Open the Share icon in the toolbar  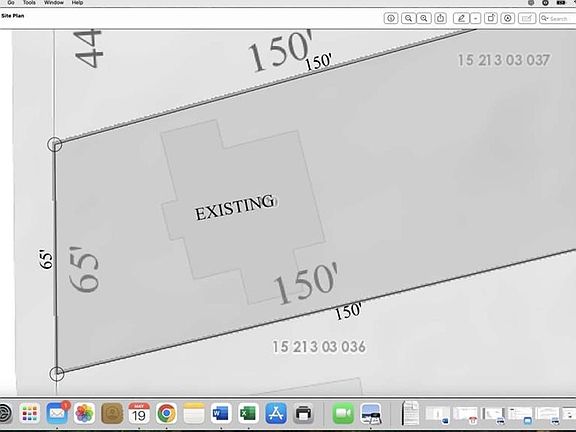(x=440, y=18)
